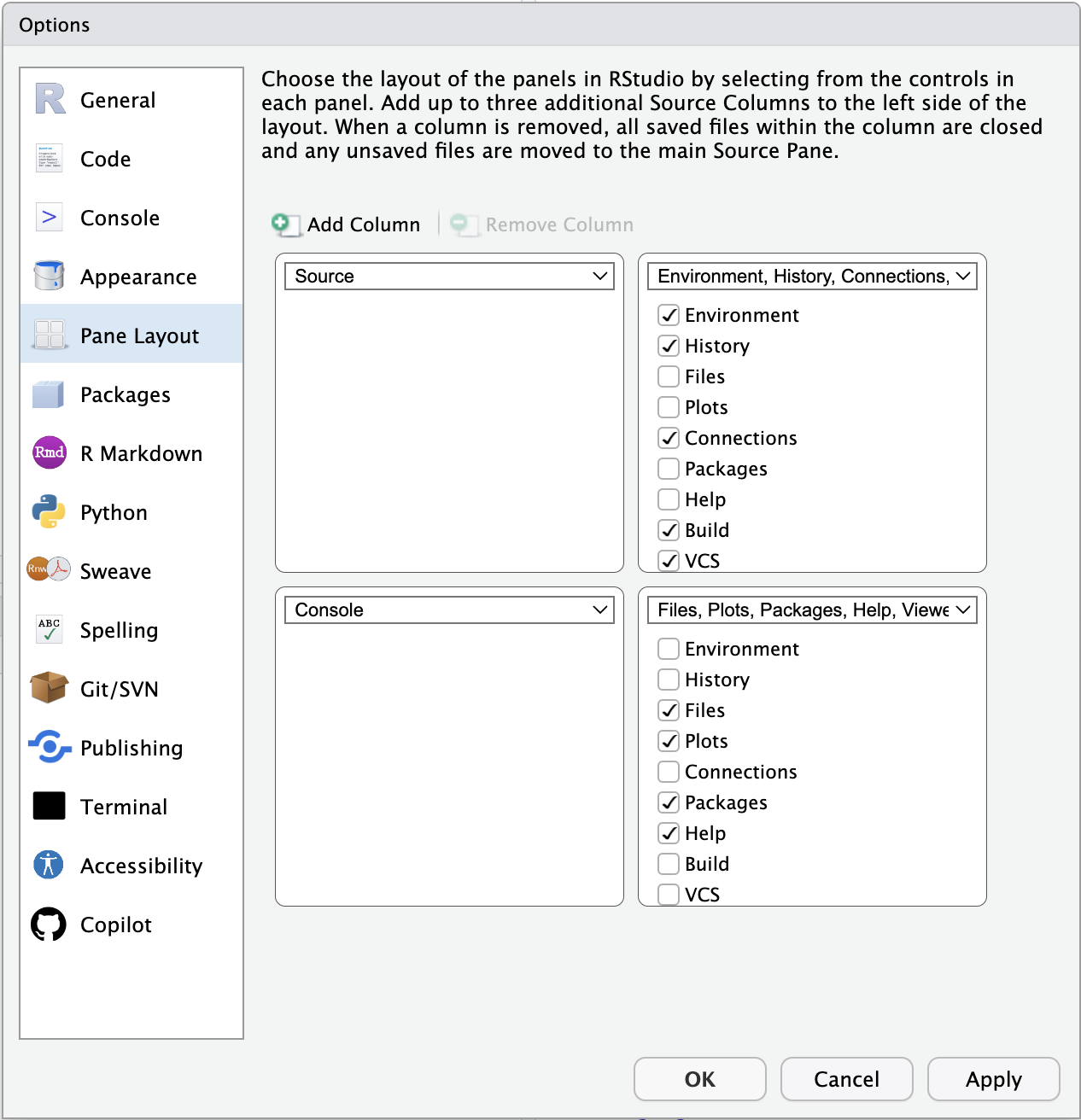Image resolution: width=1081 pixels, height=1120 pixels.
Task: Click the Code document icon
Action: (x=50, y=158)
